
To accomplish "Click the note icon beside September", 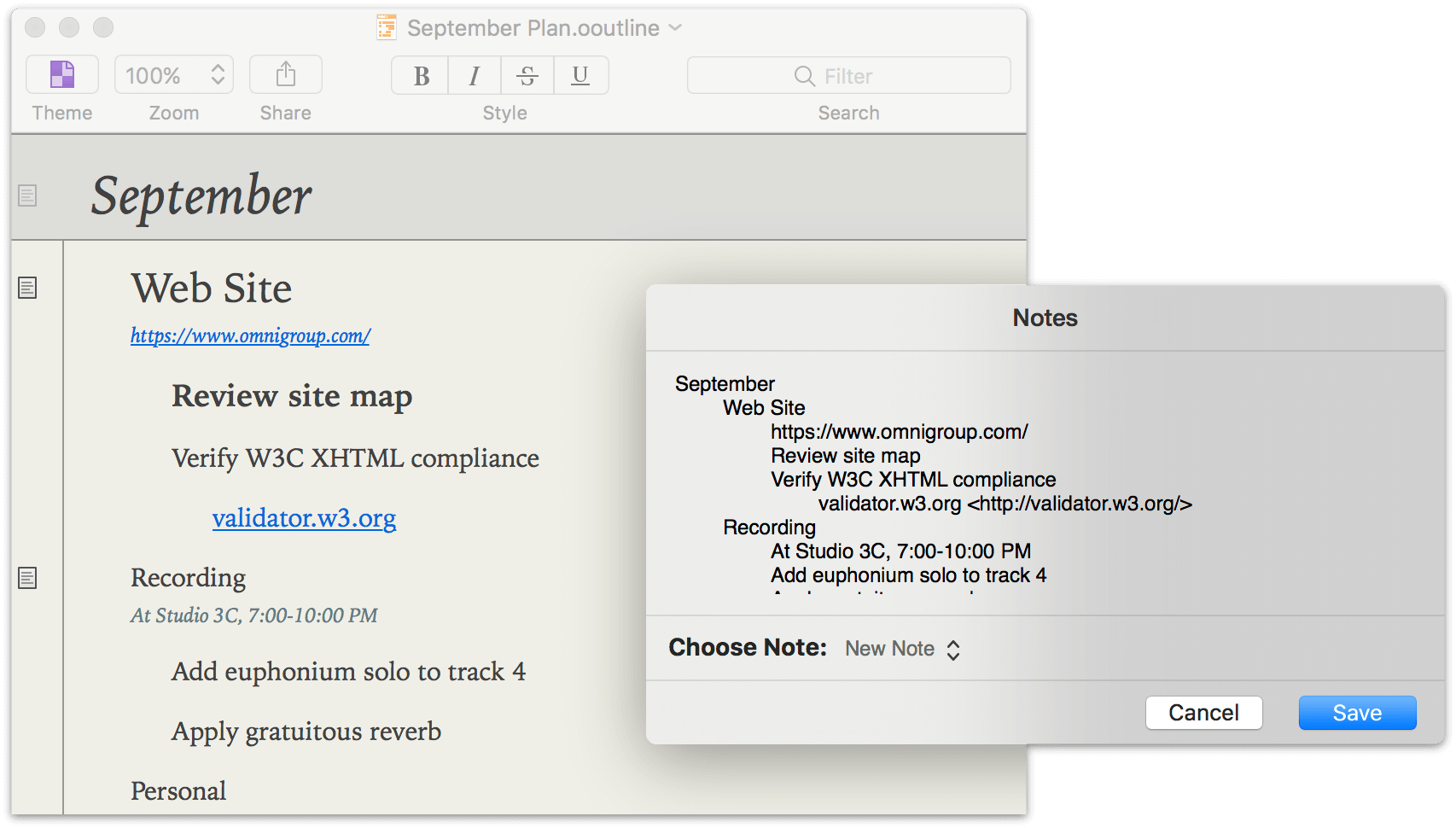I will point(27,195).
